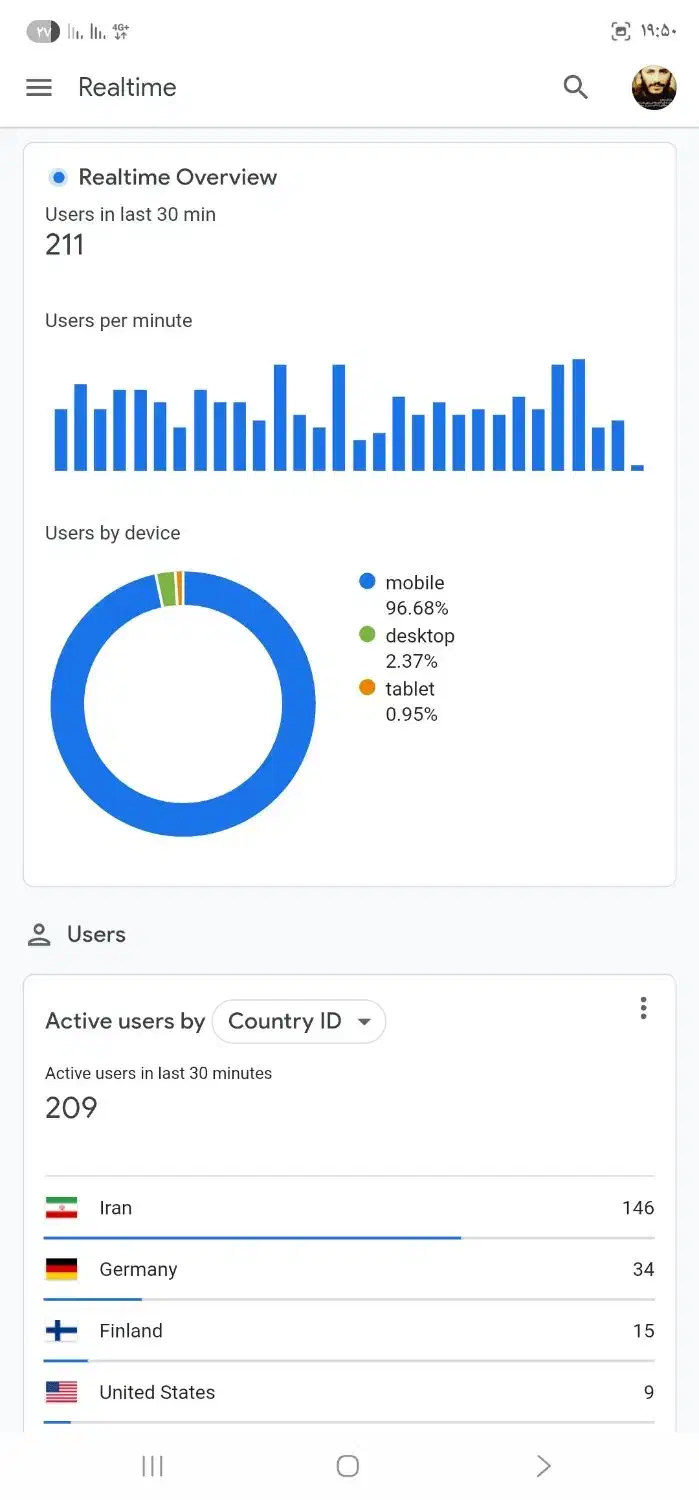The image size is (699, 1500).
Task: Click the battery indicator in the status bar
Action: [x=43, y=32]
